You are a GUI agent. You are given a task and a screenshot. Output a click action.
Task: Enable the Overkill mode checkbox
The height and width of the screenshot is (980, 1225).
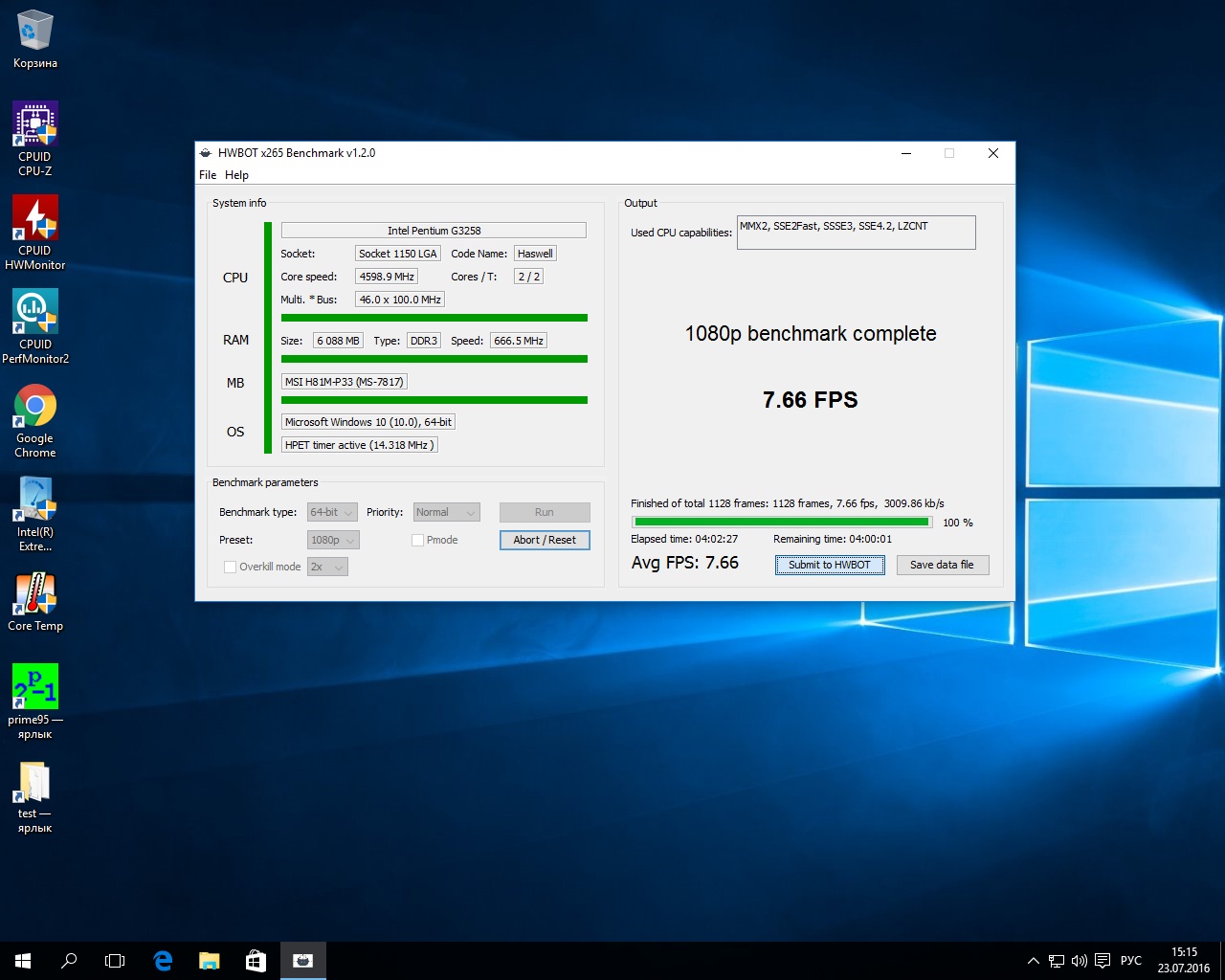tap(230, 567)
